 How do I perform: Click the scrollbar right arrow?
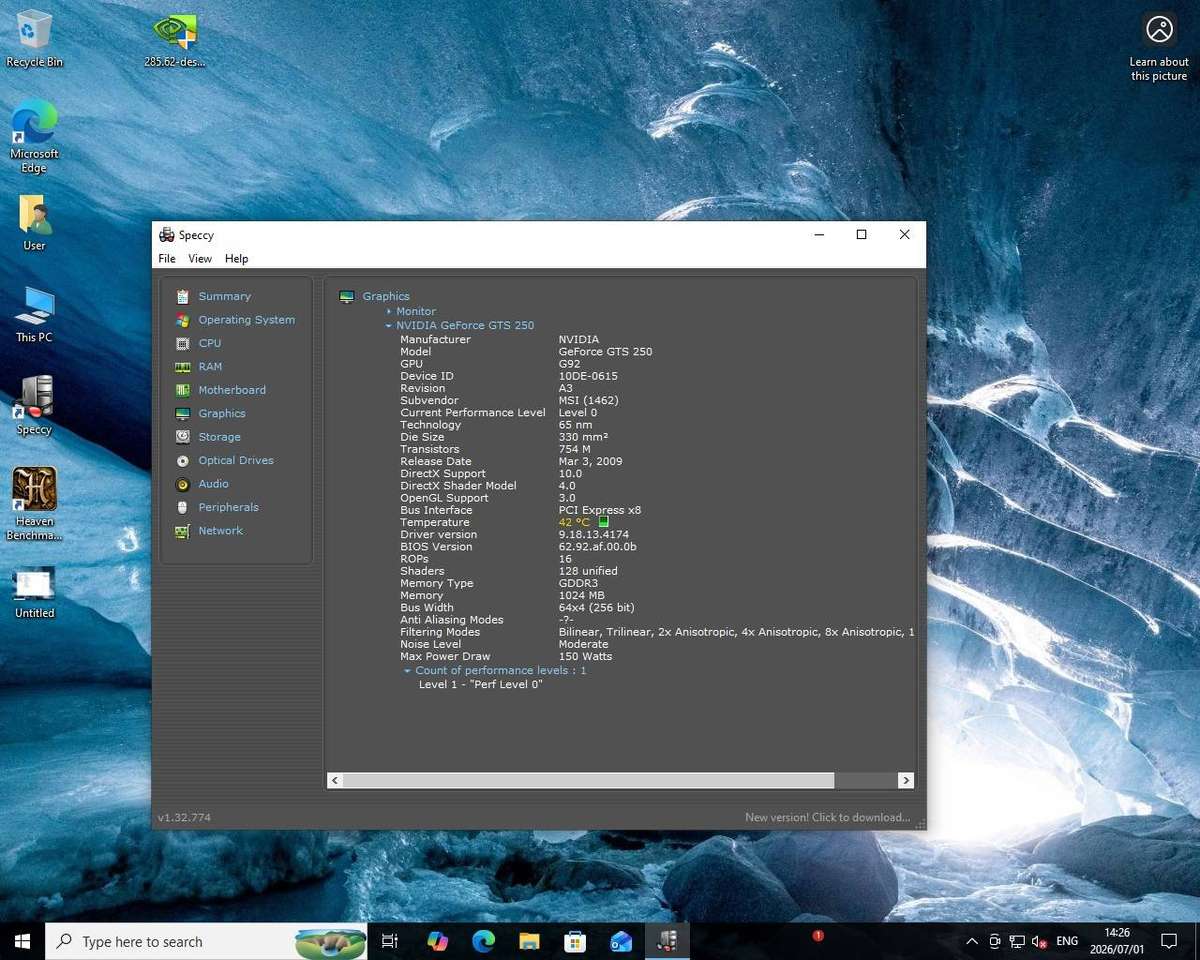coord(905,780)
